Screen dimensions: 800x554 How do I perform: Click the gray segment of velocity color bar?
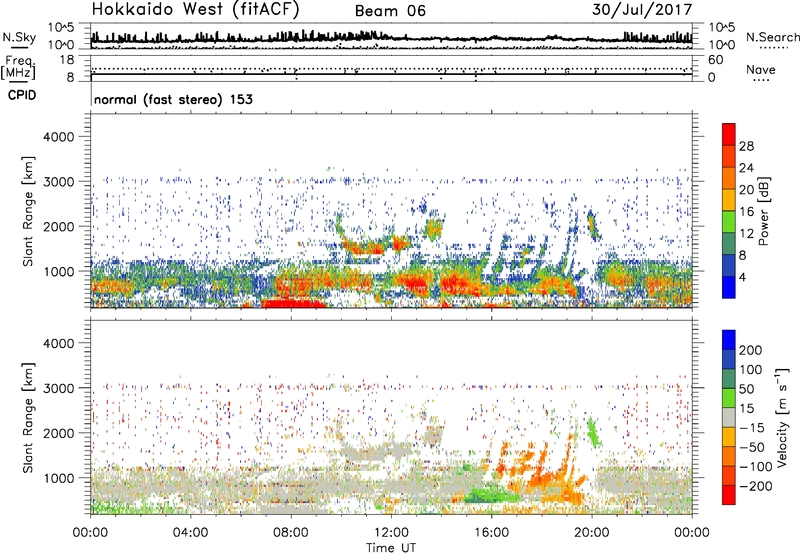tap(729, 417)
